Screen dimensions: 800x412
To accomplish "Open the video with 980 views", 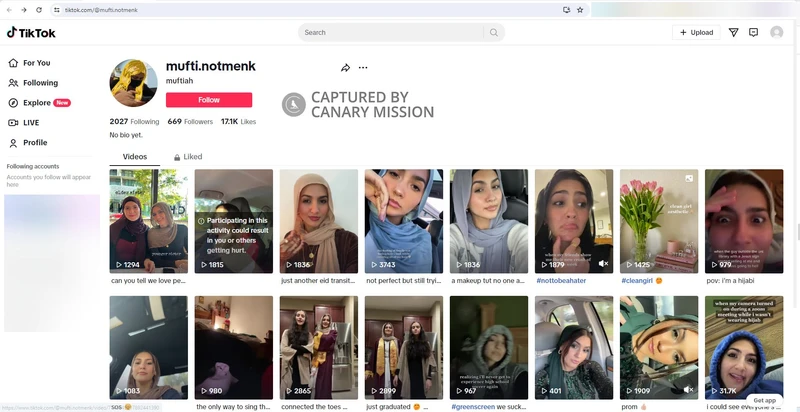I will click(x=234, y=348).
